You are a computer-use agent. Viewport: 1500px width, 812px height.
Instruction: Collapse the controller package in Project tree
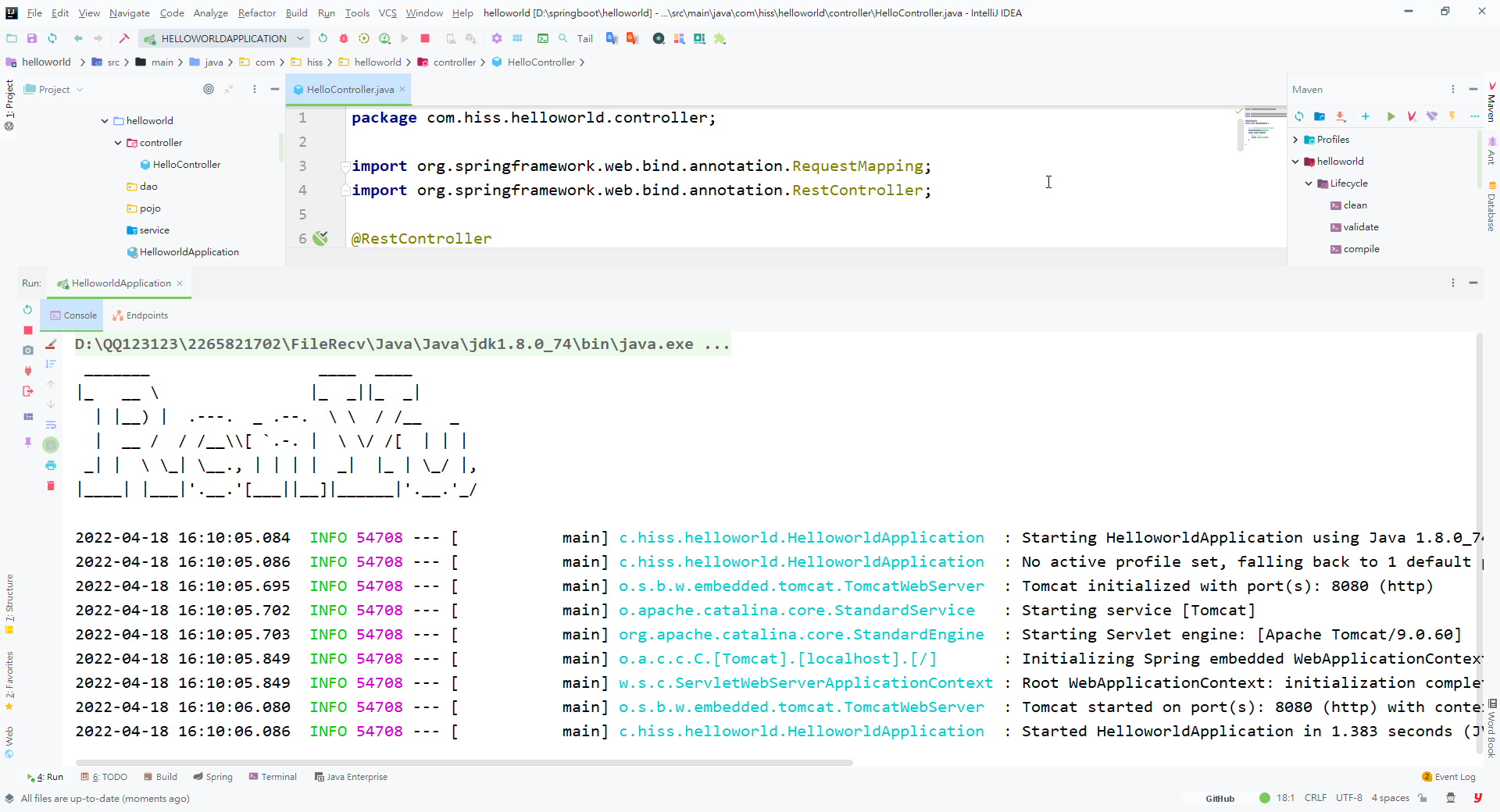click(x=118, y=143)
